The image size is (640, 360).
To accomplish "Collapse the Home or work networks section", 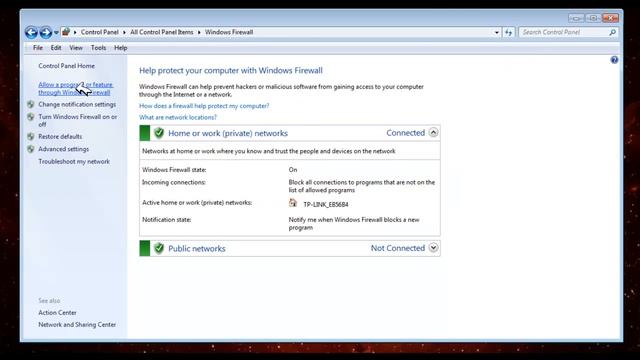I will [x=433, y=133].
